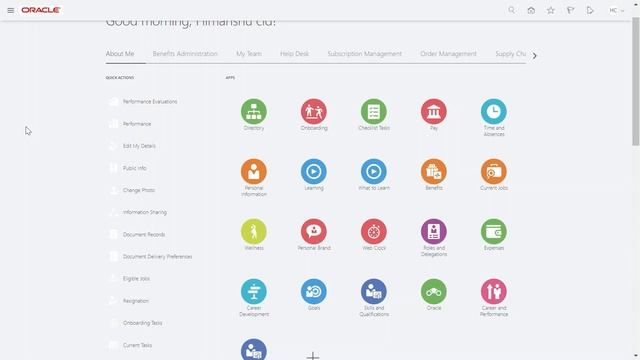Open the Benefits app
Image resolution: width=640 pixels, height=360 pixels.
pyautogui.click(x=434, y=171)
